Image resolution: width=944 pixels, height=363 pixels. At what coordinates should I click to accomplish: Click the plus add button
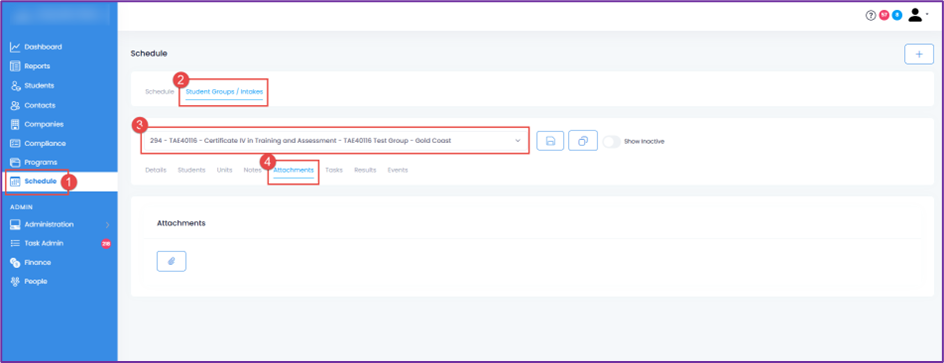coord(919,54)
